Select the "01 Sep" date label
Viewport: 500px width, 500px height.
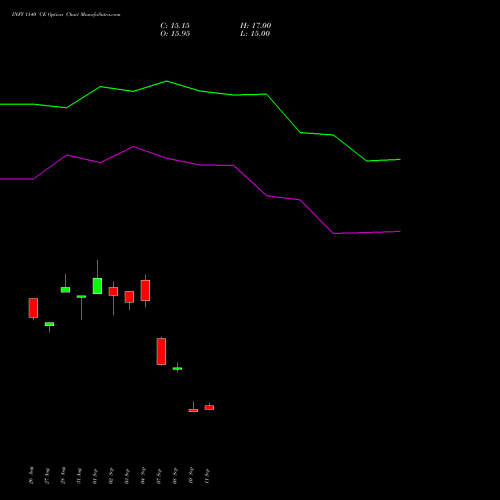tap(96, 475)
